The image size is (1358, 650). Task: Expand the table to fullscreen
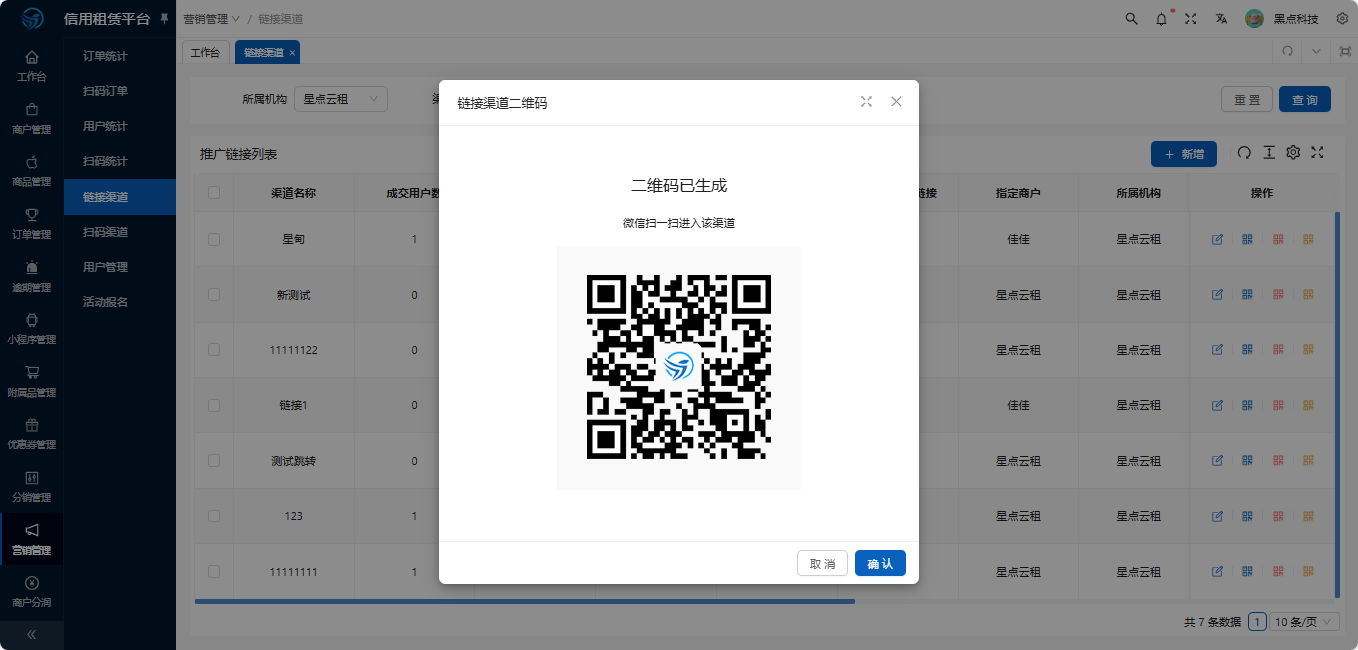tap(1317, 153)
